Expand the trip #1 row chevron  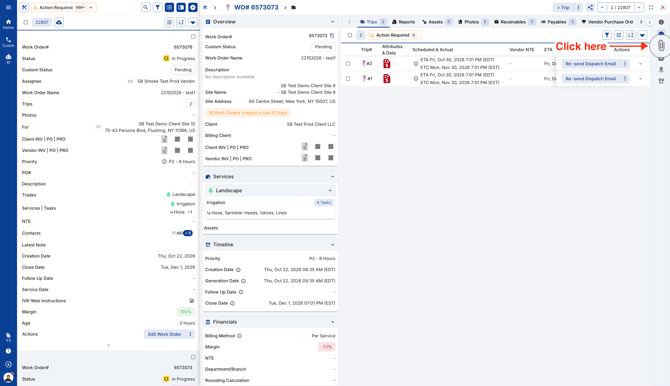point(640,79)
